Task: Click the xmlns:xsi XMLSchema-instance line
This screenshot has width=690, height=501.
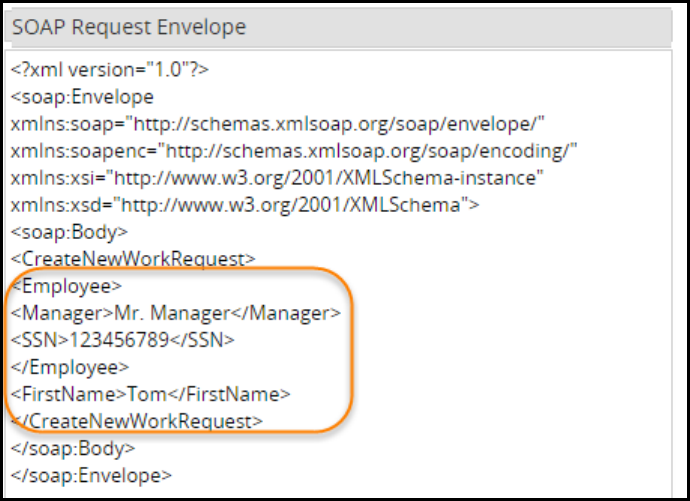Action: pos(277,179)
